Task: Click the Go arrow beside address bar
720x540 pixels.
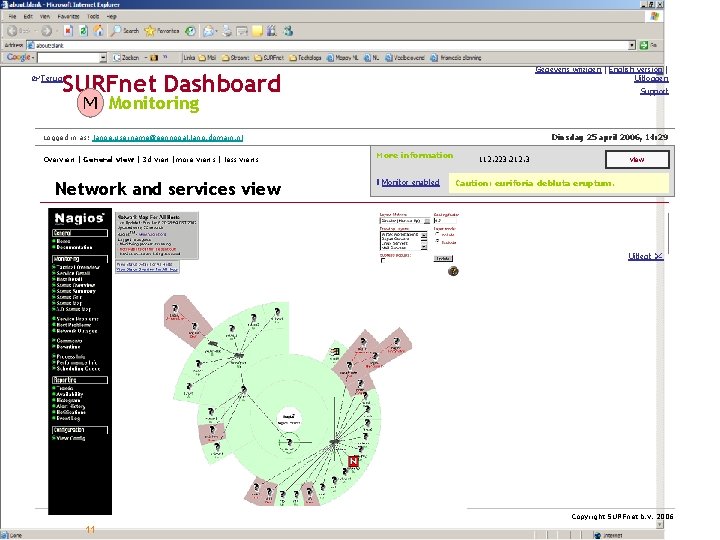Action: pos(644,45)
